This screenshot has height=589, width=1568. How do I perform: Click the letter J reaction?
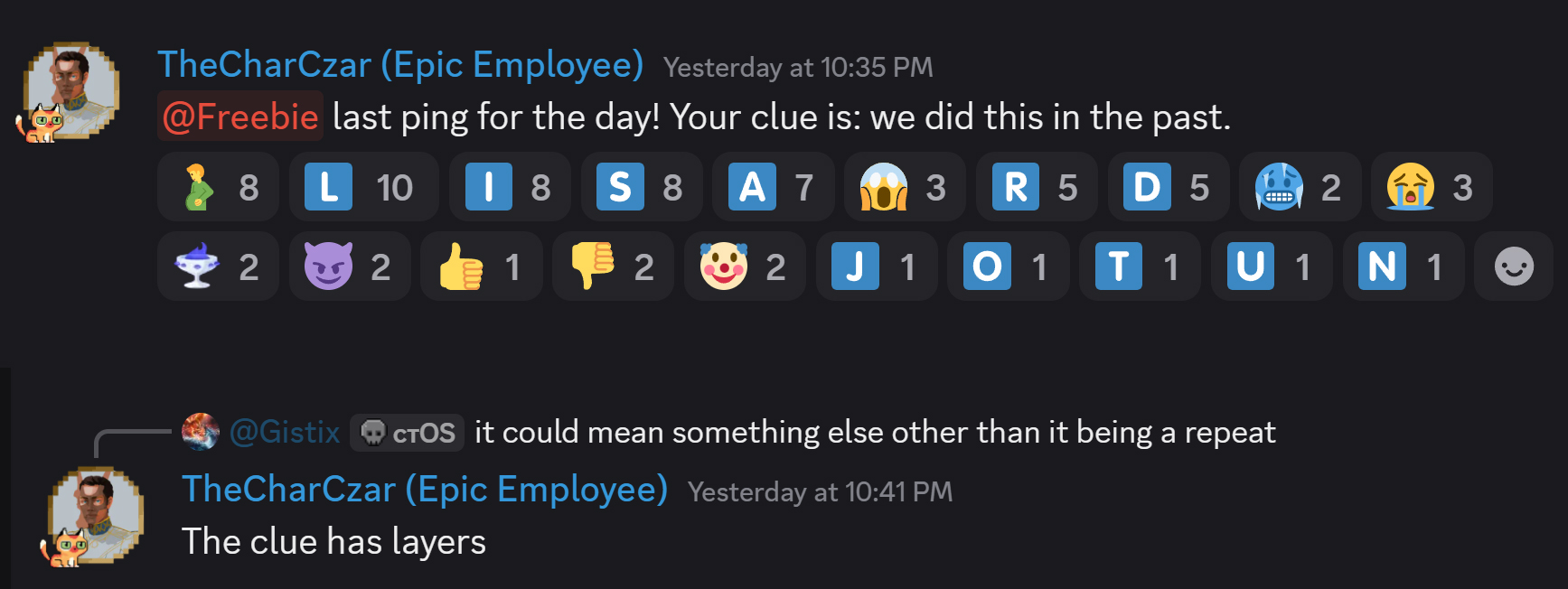(x=876, y=266)
